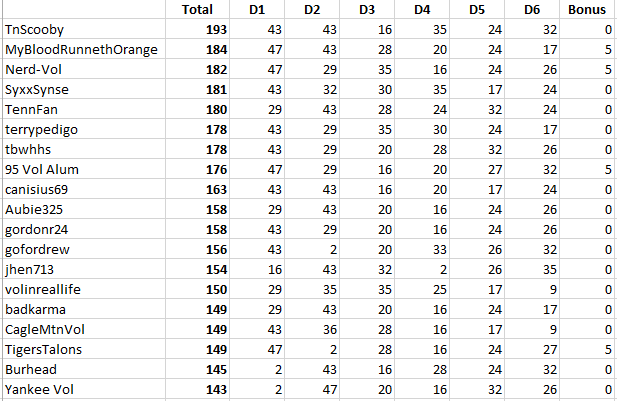Click canisius69's total of 163
The image size is (617, 401).
216,189
